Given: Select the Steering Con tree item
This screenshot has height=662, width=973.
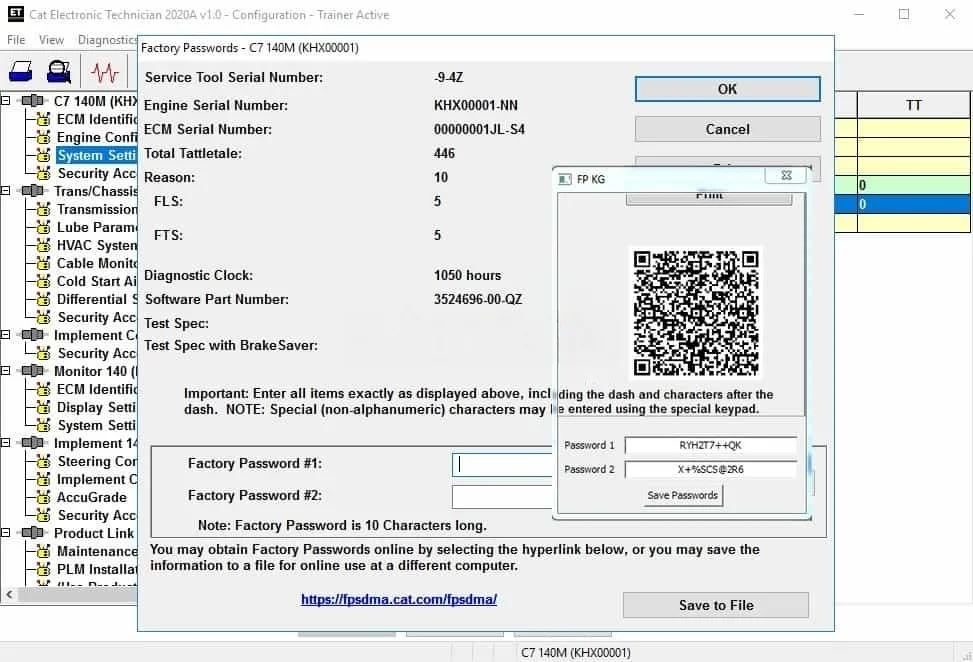Looking at the screenshot, I should coord(96,461).
